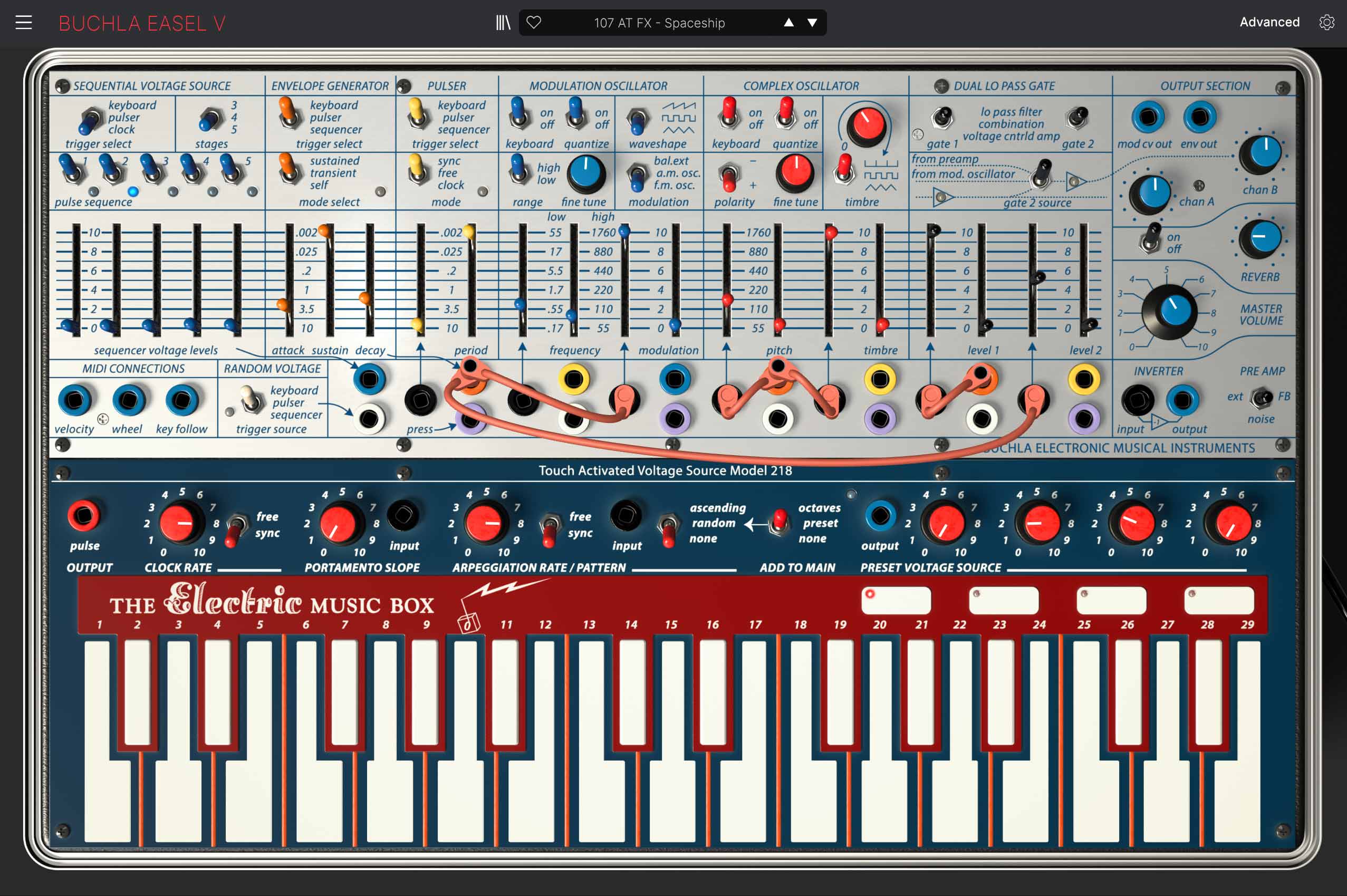This screenshot has height=896, width=1347.
Task: Toggle complex oscillator quantize switch
Action: click(786, 114)
